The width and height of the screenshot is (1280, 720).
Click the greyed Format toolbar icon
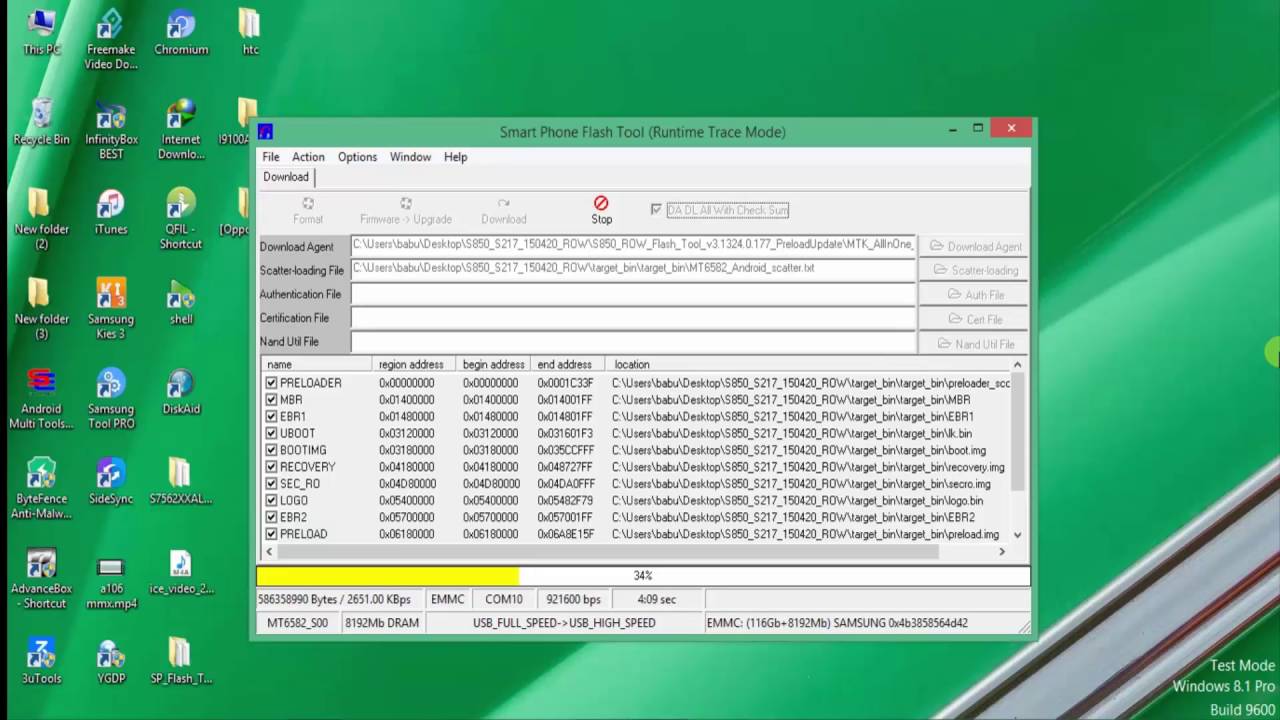(x=308, y=203)
